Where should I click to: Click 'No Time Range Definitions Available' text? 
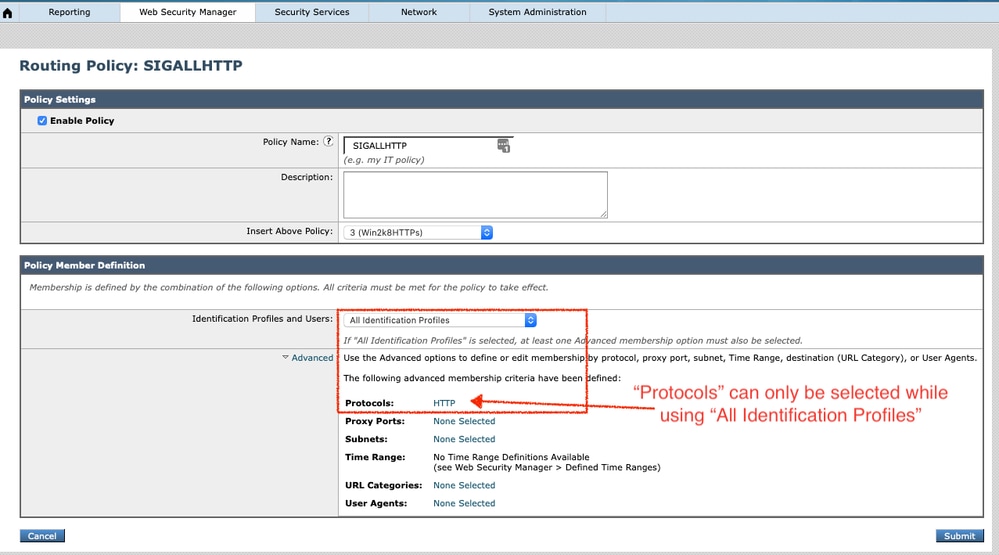pos(511,457)
